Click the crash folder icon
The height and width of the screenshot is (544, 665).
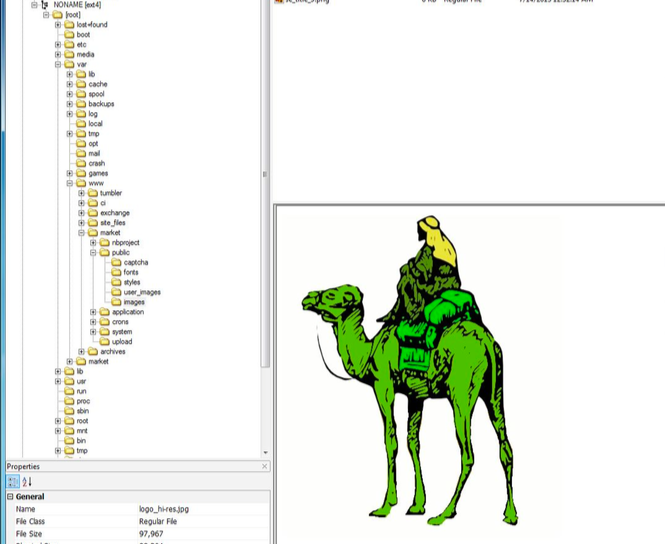click(x=80, y=163)
